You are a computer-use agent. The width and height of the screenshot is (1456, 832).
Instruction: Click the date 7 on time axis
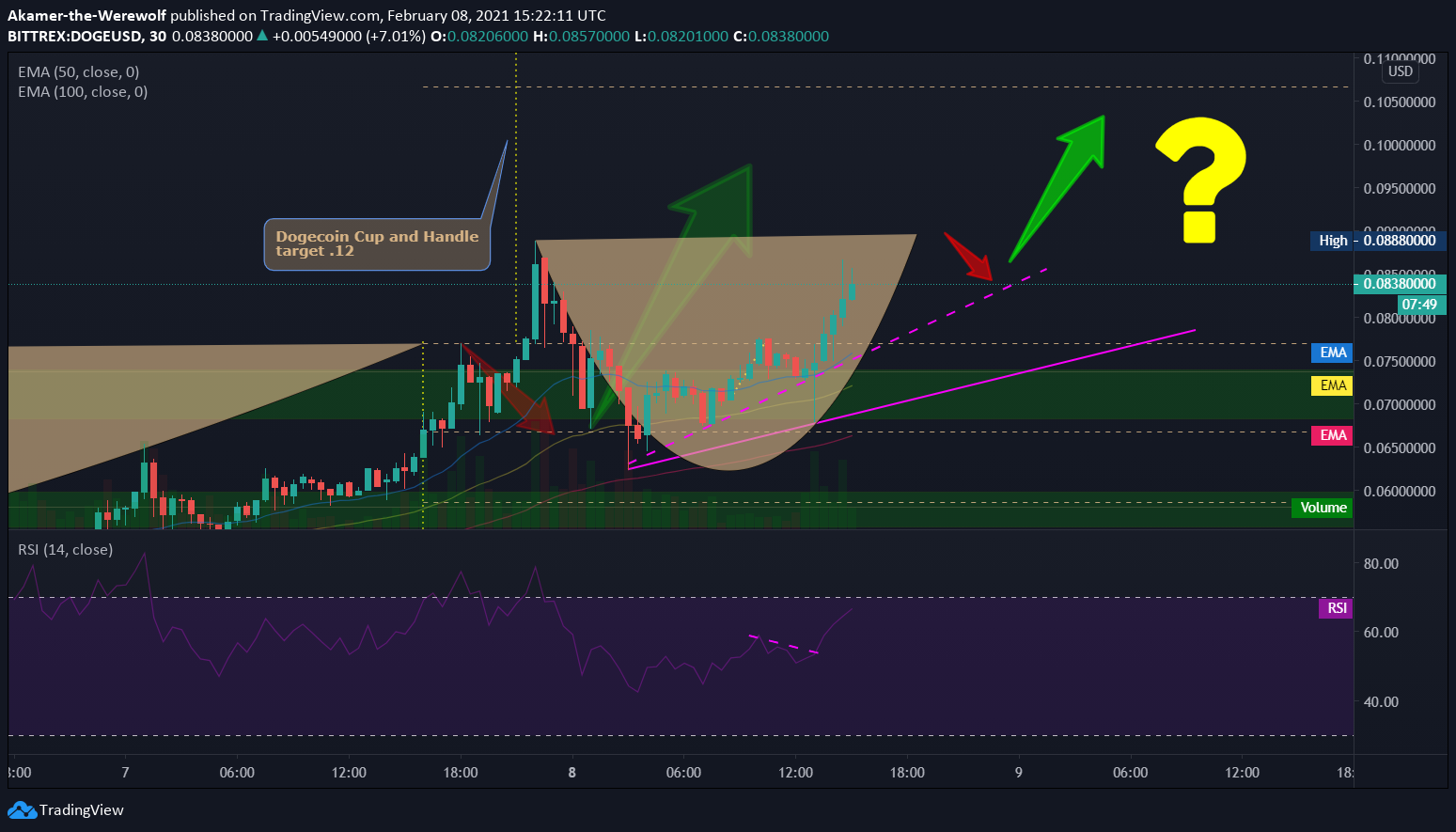coord(125,773)
